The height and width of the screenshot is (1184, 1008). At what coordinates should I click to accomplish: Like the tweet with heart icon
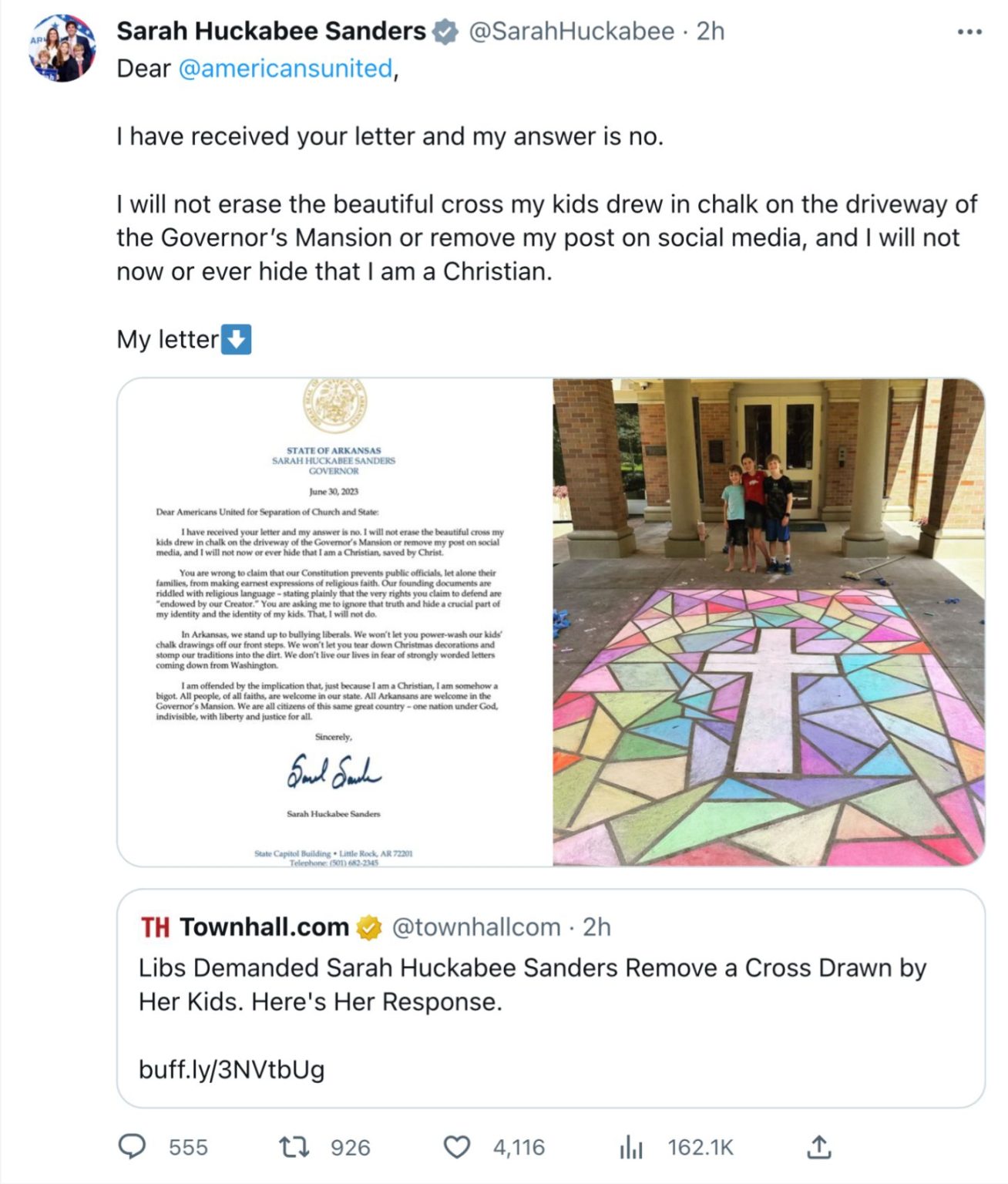point(457,1147)
